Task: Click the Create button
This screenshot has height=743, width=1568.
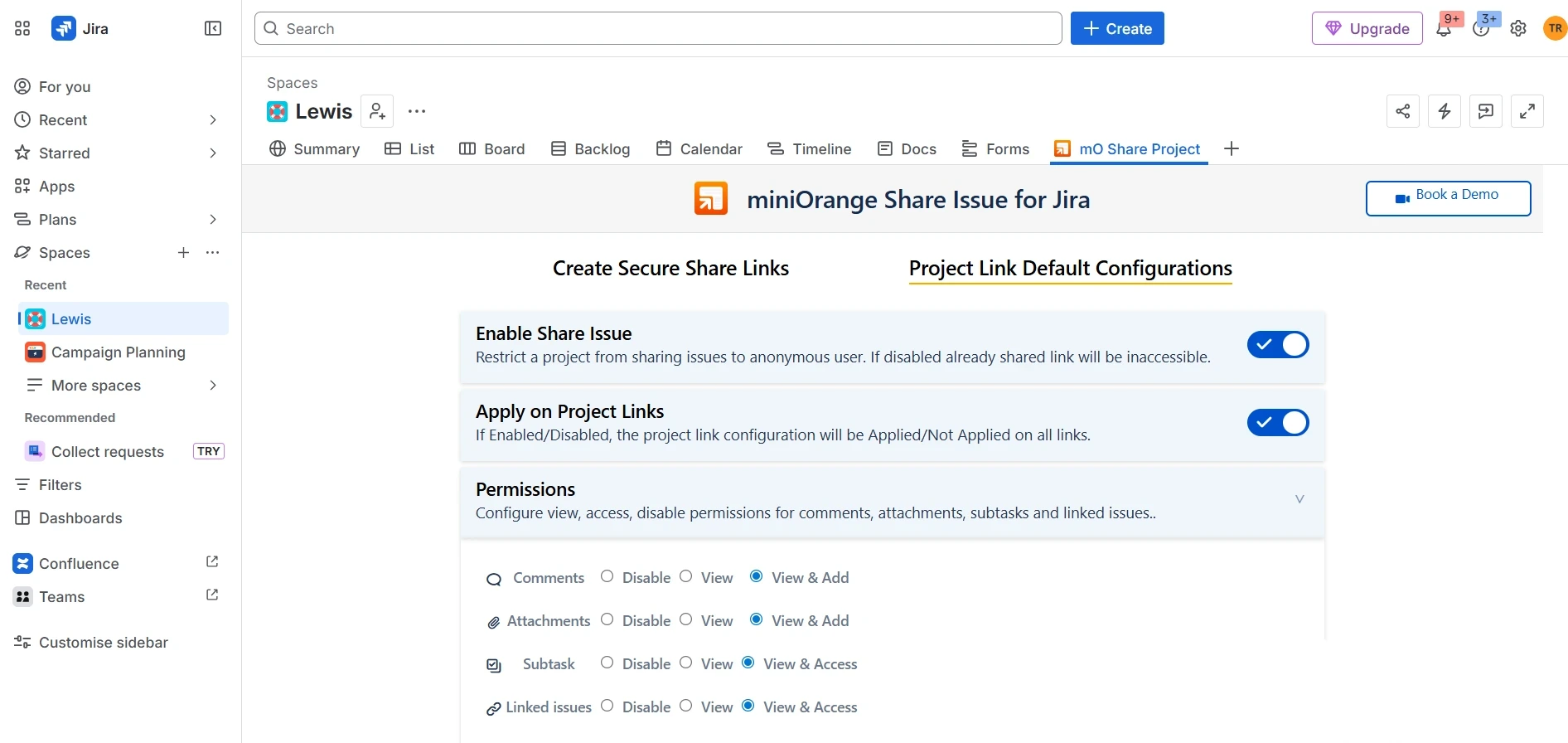Action: click(x=1117, y=28)
